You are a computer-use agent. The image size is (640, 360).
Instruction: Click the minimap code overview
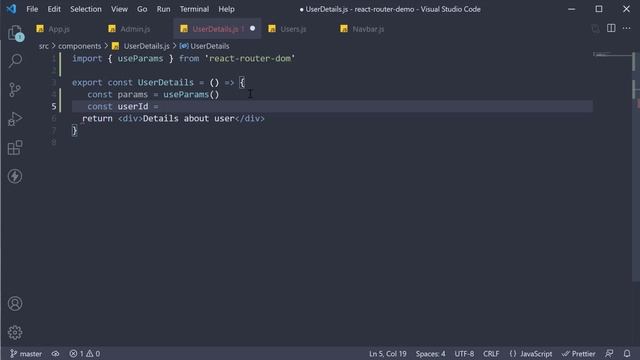[611, 55]
